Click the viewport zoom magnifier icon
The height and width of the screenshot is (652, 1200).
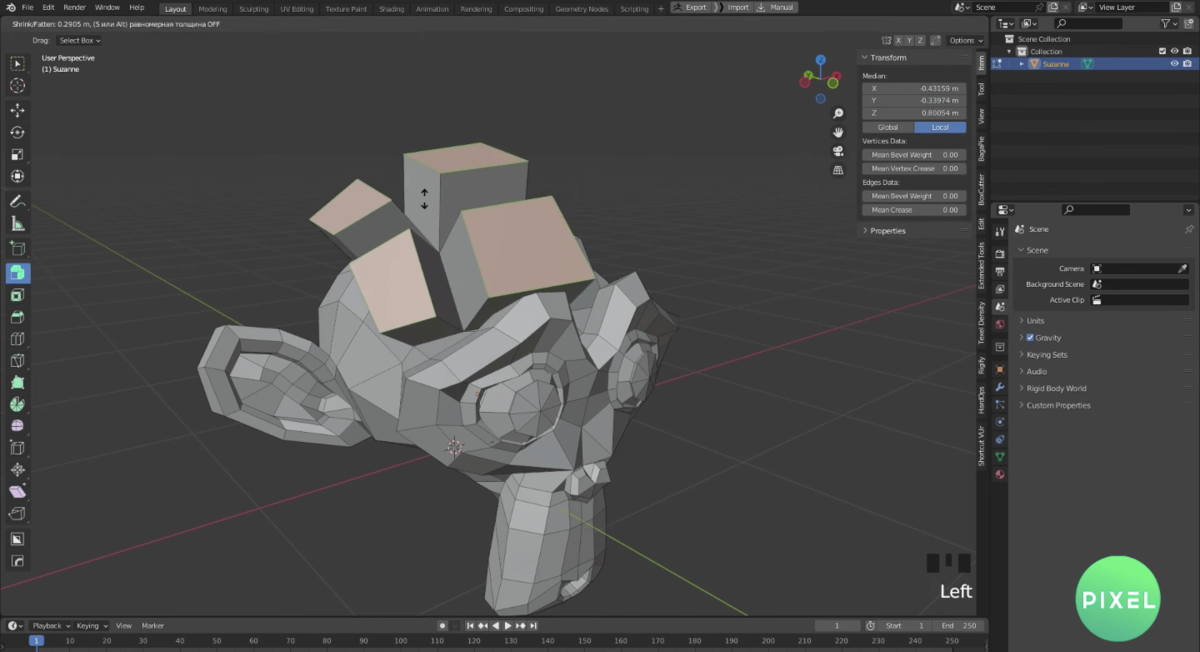pyautogui.click(x=838, y=114)
